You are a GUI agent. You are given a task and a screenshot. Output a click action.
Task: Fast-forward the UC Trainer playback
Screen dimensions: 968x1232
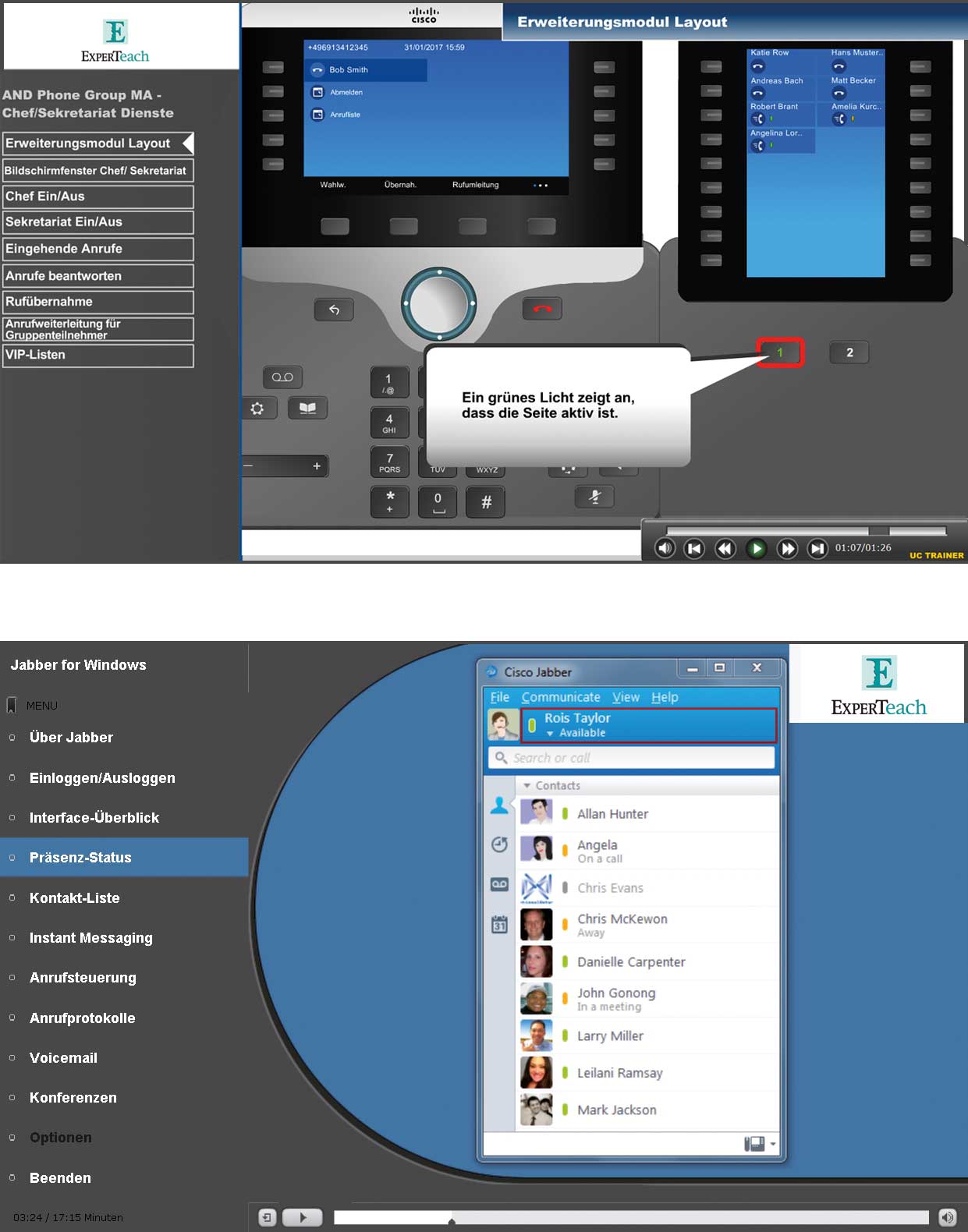(788, 548)
